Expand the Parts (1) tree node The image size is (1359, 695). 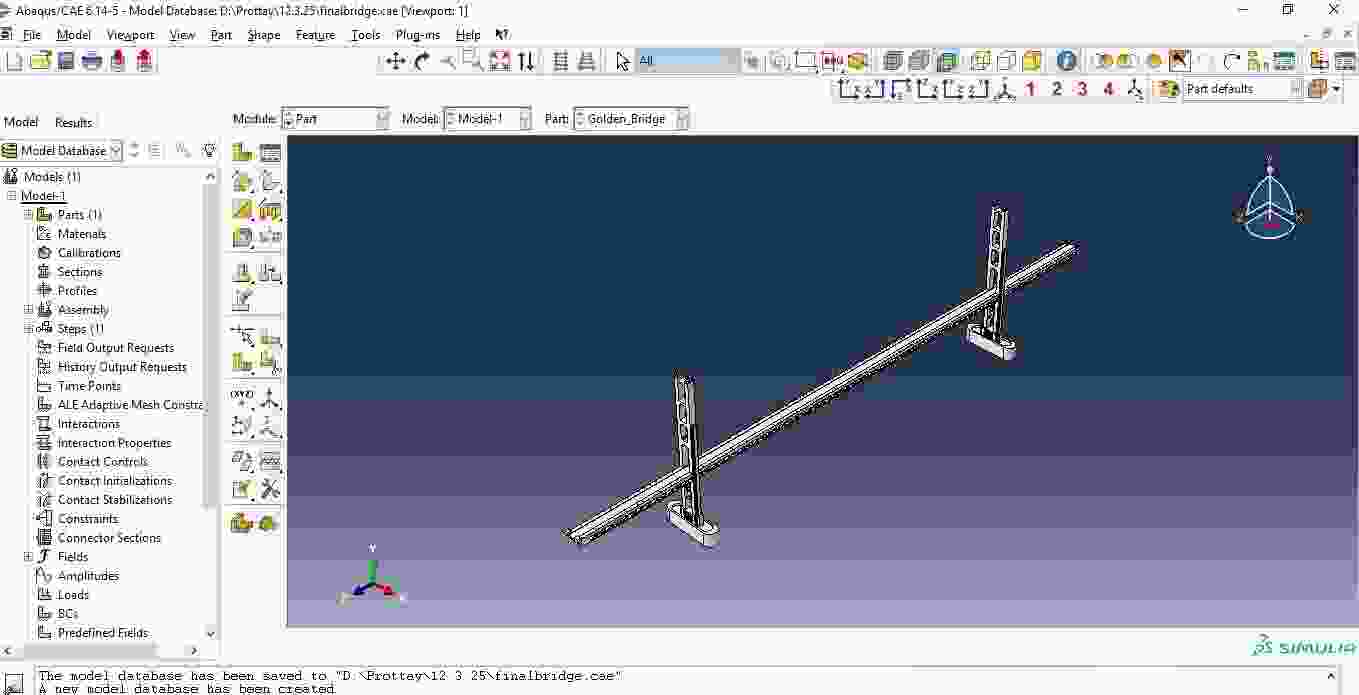pos(29,215)
